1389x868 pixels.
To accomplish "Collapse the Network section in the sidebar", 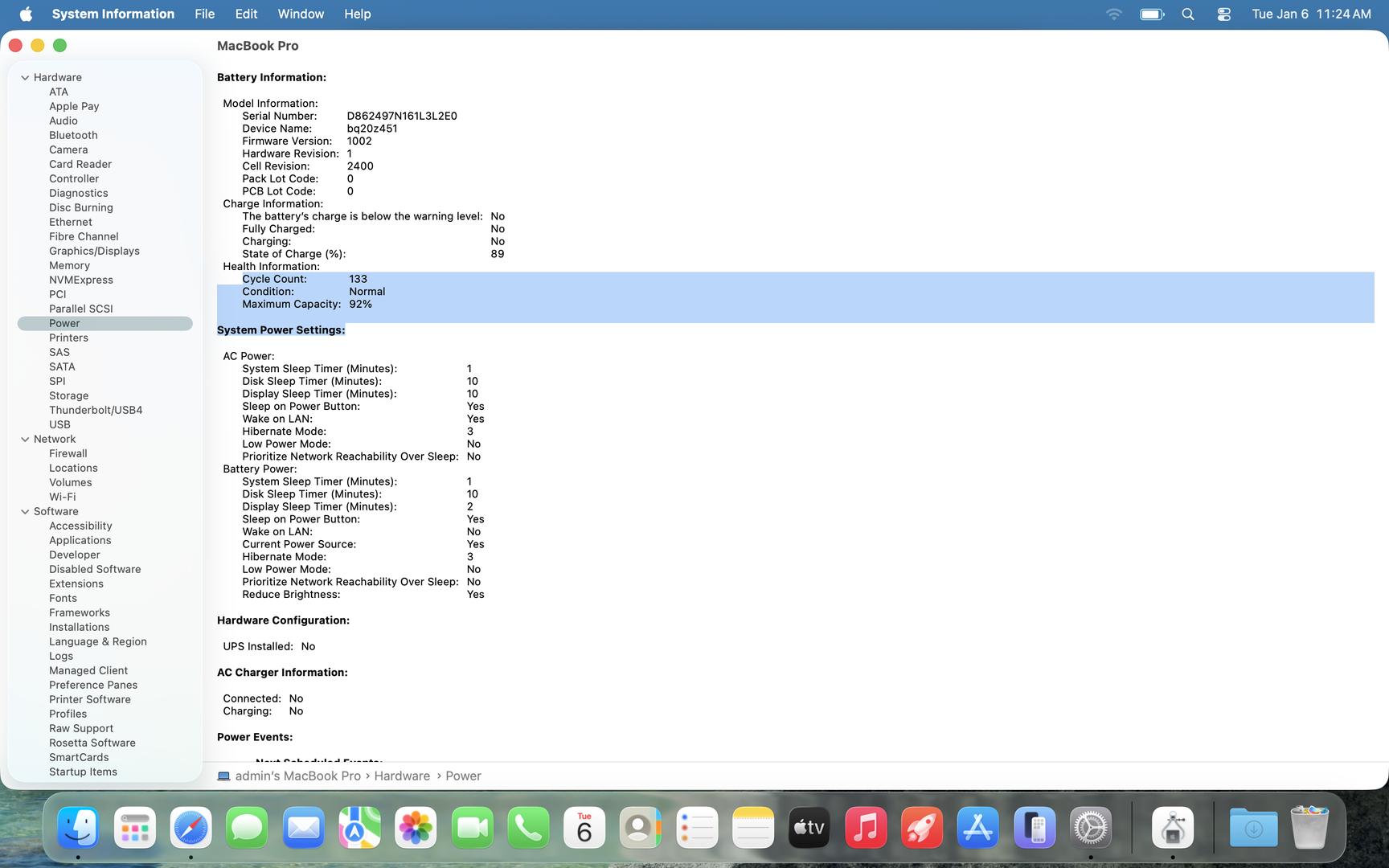I will [25, 439].
